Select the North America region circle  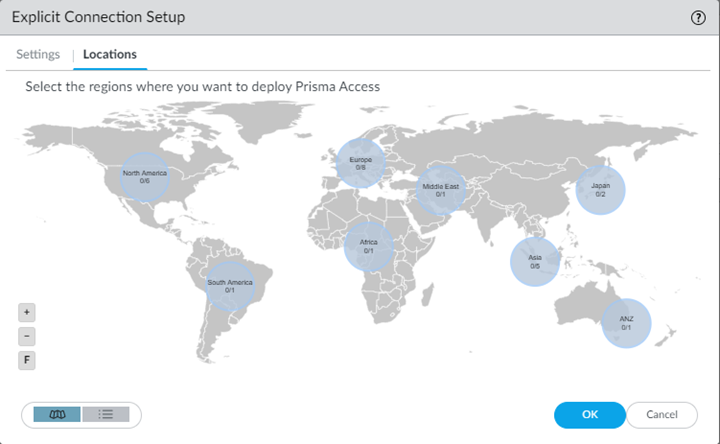(146, 177)
